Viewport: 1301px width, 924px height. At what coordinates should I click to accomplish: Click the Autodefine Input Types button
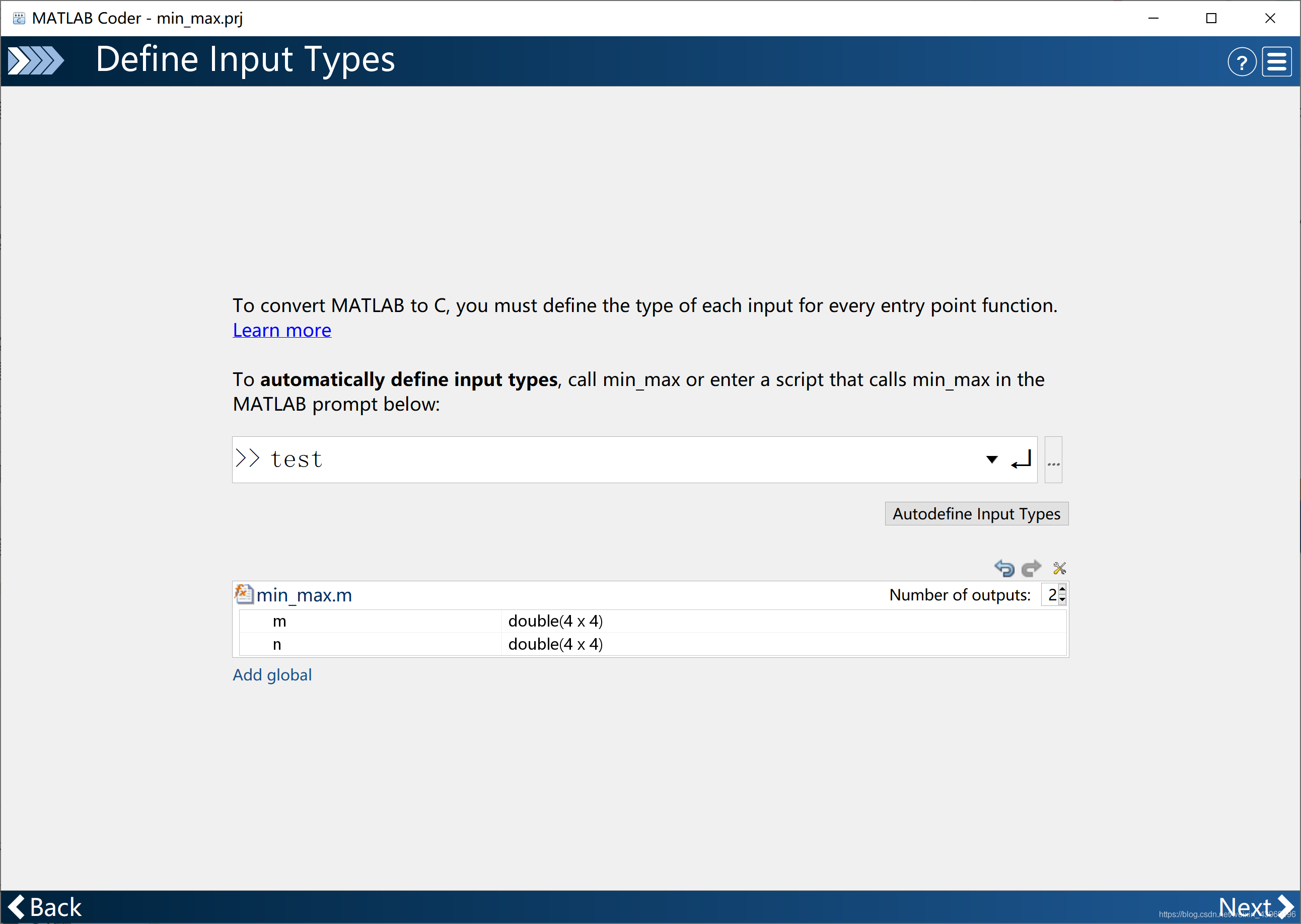[x=976, y=513]
